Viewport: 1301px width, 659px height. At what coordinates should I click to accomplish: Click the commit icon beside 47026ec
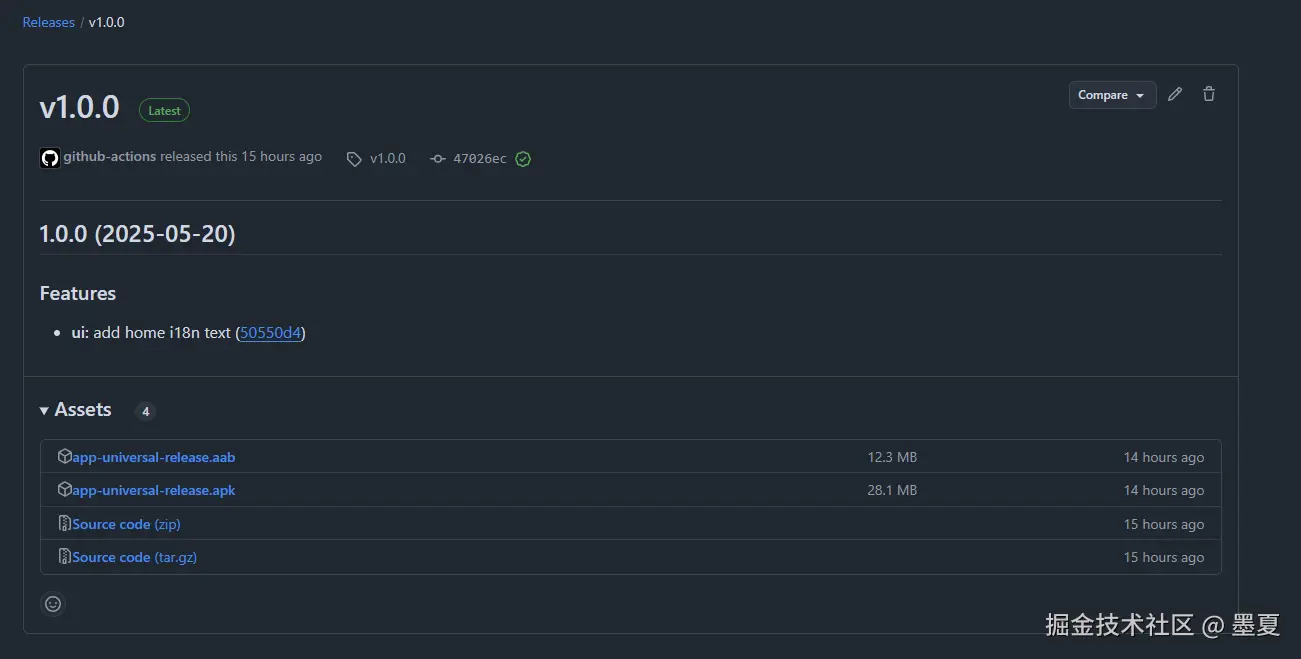tap(438, 159)
